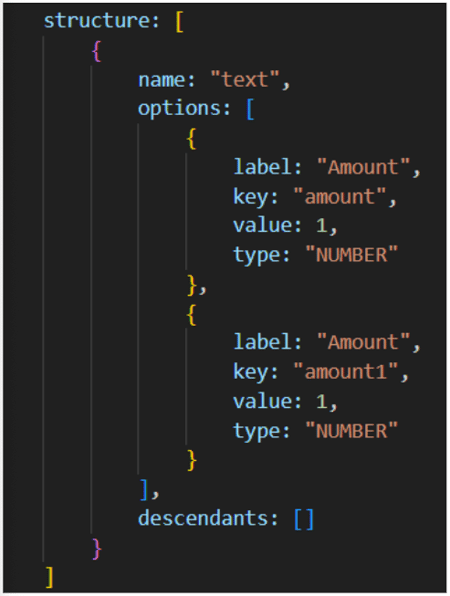The width and height of the screenshot is (450, 596).
Task: Click the "amount" key string value
Action: click(340, 197)
